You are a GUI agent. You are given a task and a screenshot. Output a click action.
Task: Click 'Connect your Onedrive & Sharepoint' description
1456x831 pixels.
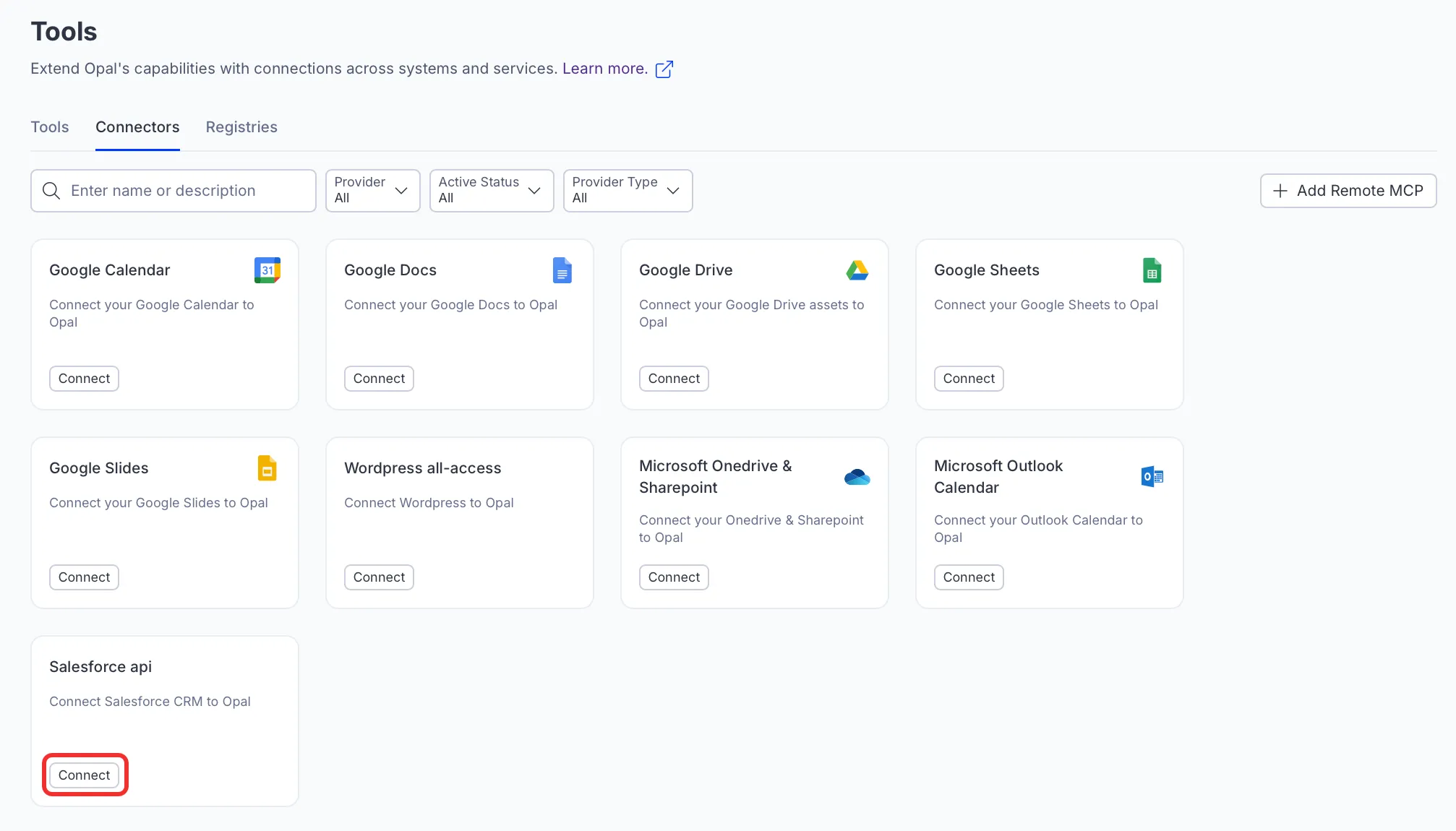coord(752,529)
